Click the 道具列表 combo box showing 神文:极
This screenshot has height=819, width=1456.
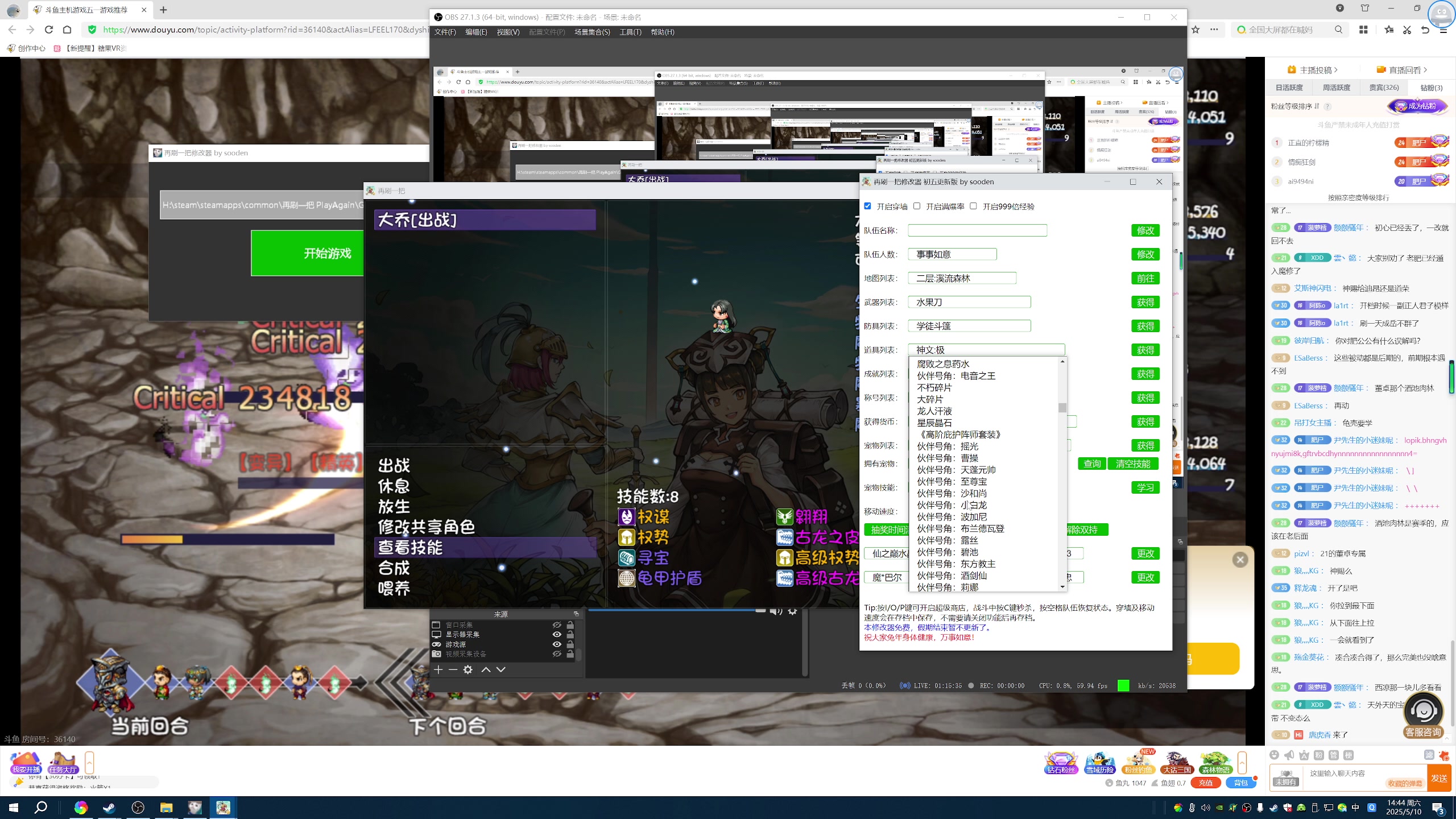point(986,350)
